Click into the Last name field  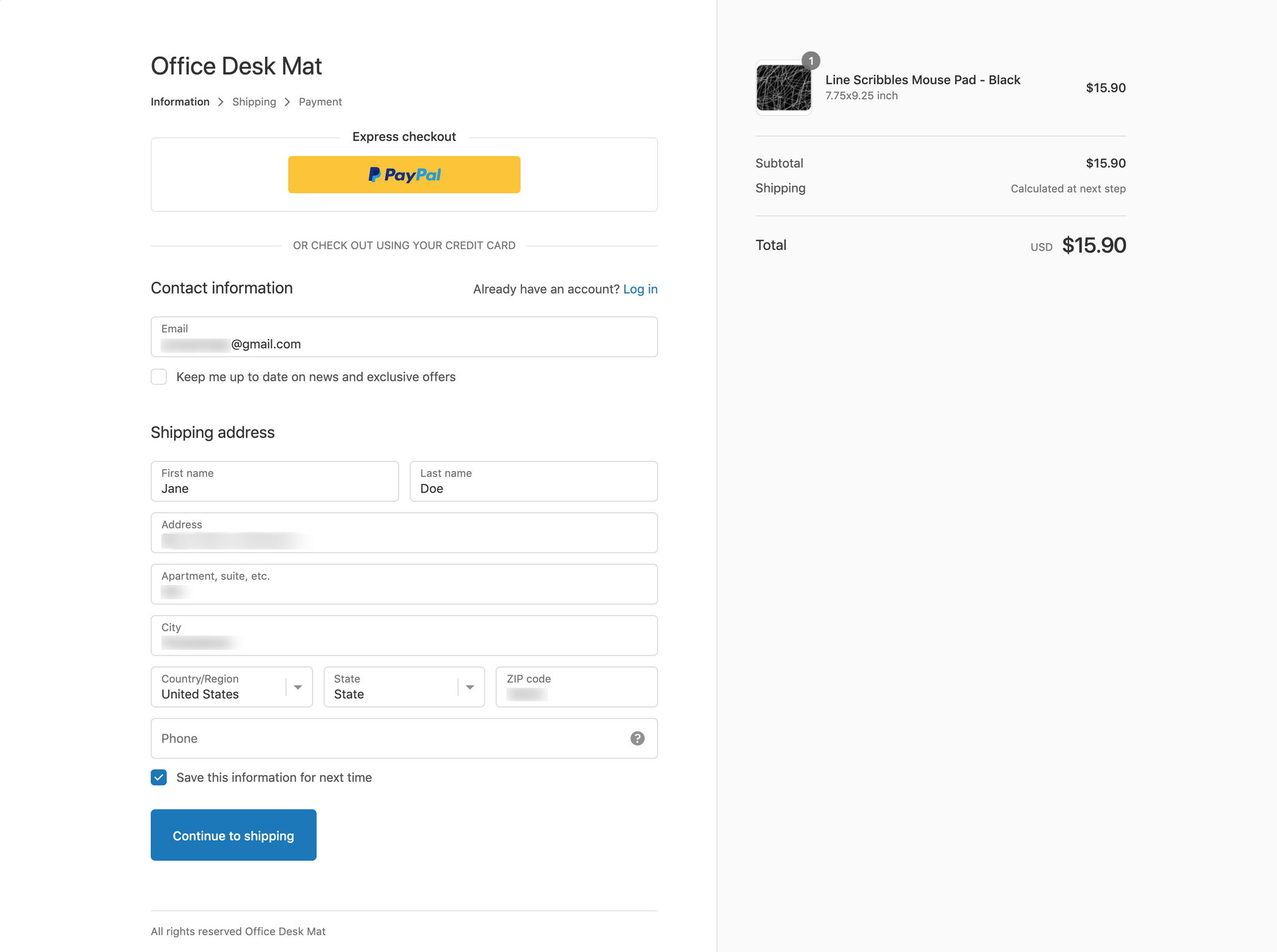pos(533,482)
